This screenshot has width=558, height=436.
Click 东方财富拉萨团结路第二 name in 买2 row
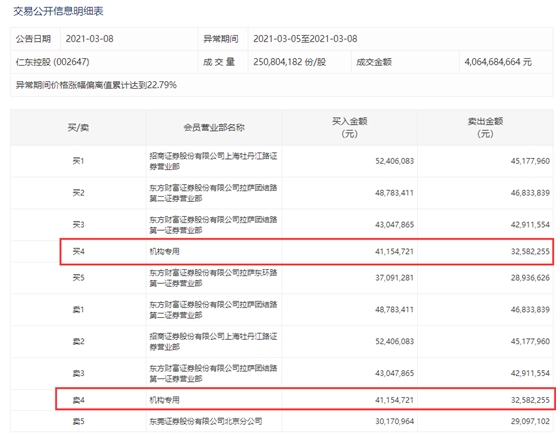[213, 193]
